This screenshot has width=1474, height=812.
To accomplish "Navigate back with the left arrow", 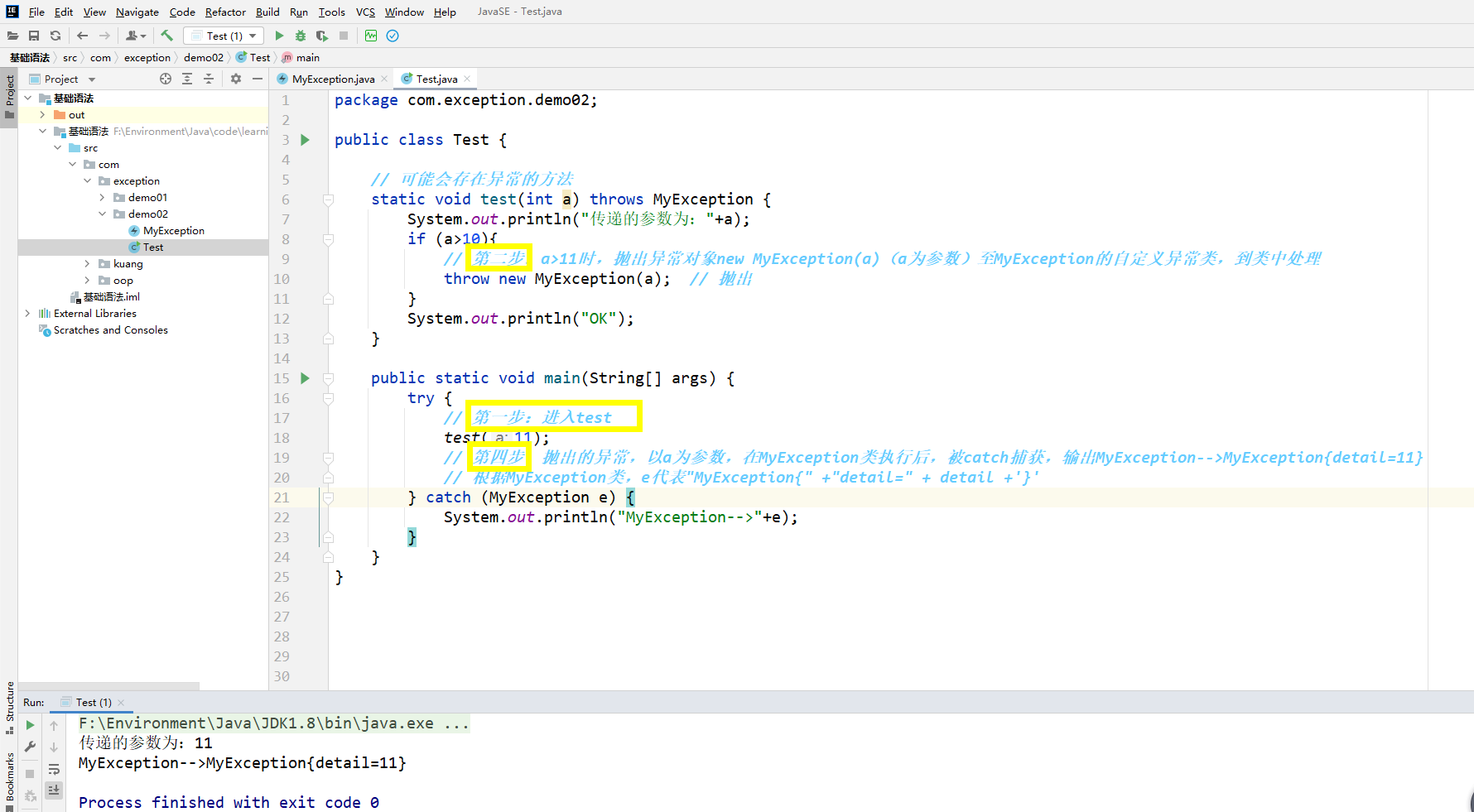I will (82, 36).
